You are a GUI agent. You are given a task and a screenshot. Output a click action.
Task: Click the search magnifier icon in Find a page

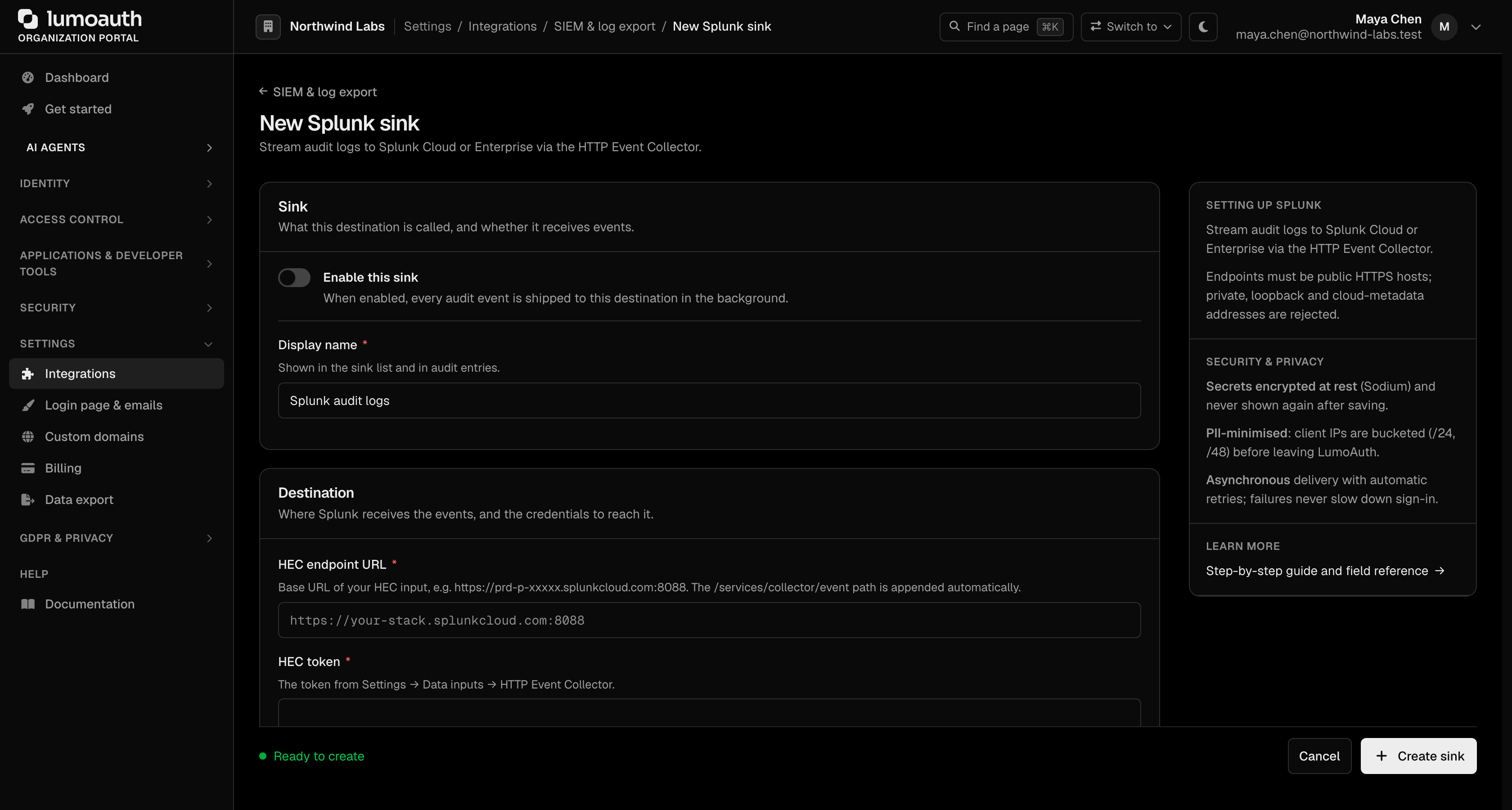[954, 27]
